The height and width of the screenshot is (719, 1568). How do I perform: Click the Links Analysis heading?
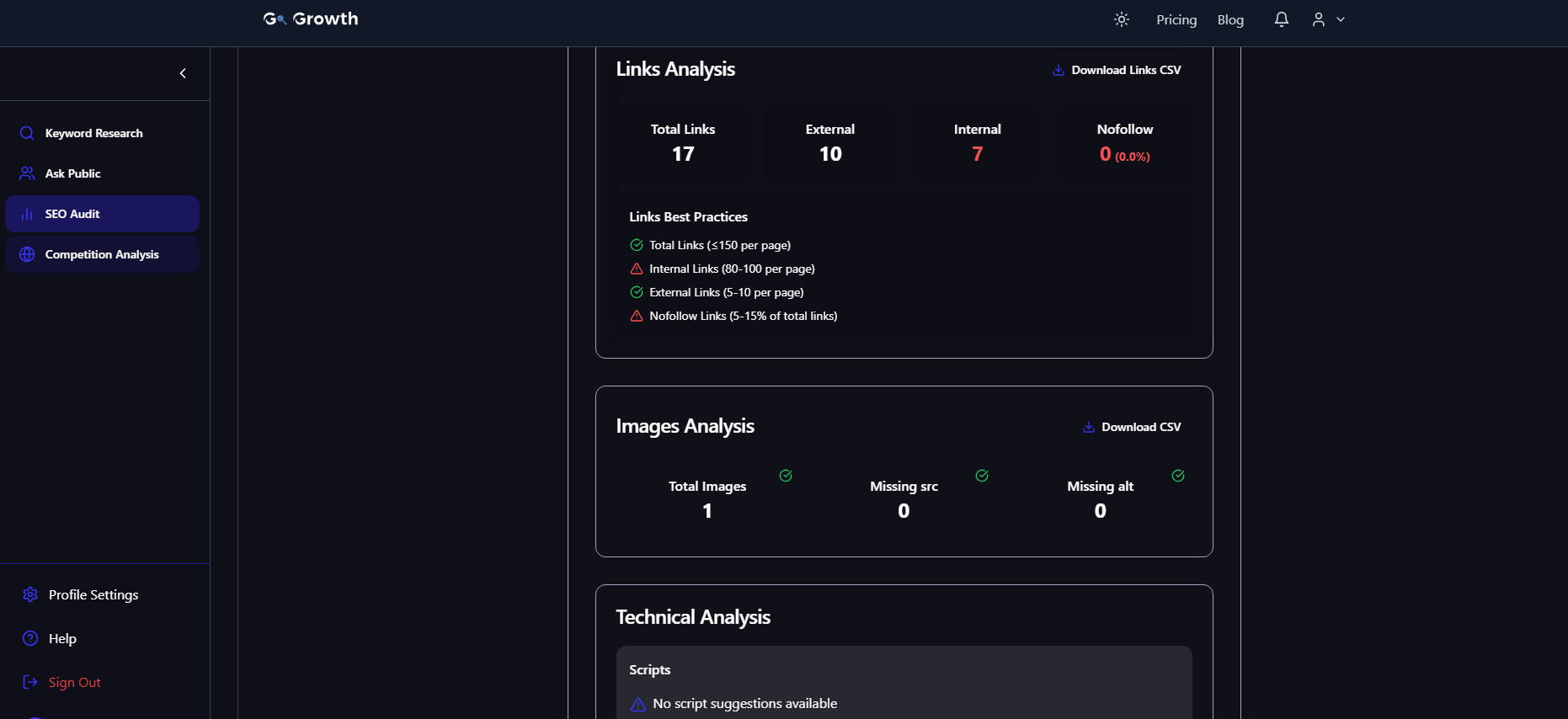tap(675, 69)
